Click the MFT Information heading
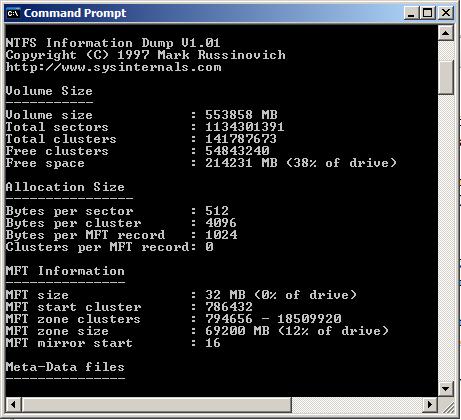 (x=65, y=271)
